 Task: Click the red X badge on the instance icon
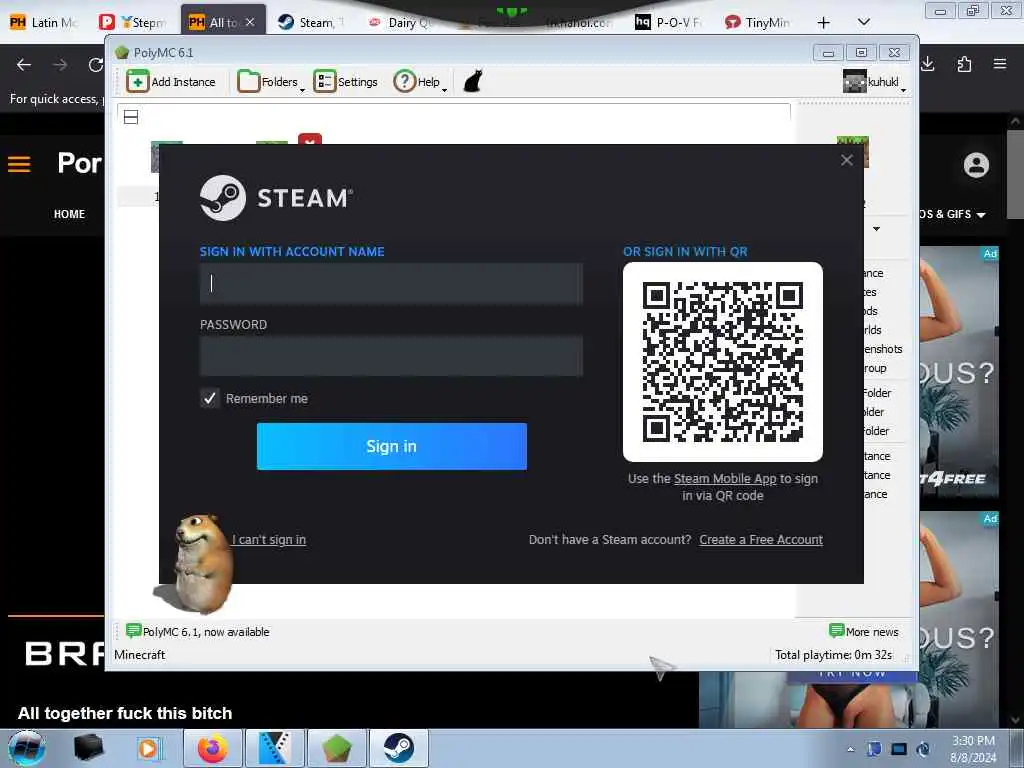click(310, 139)
